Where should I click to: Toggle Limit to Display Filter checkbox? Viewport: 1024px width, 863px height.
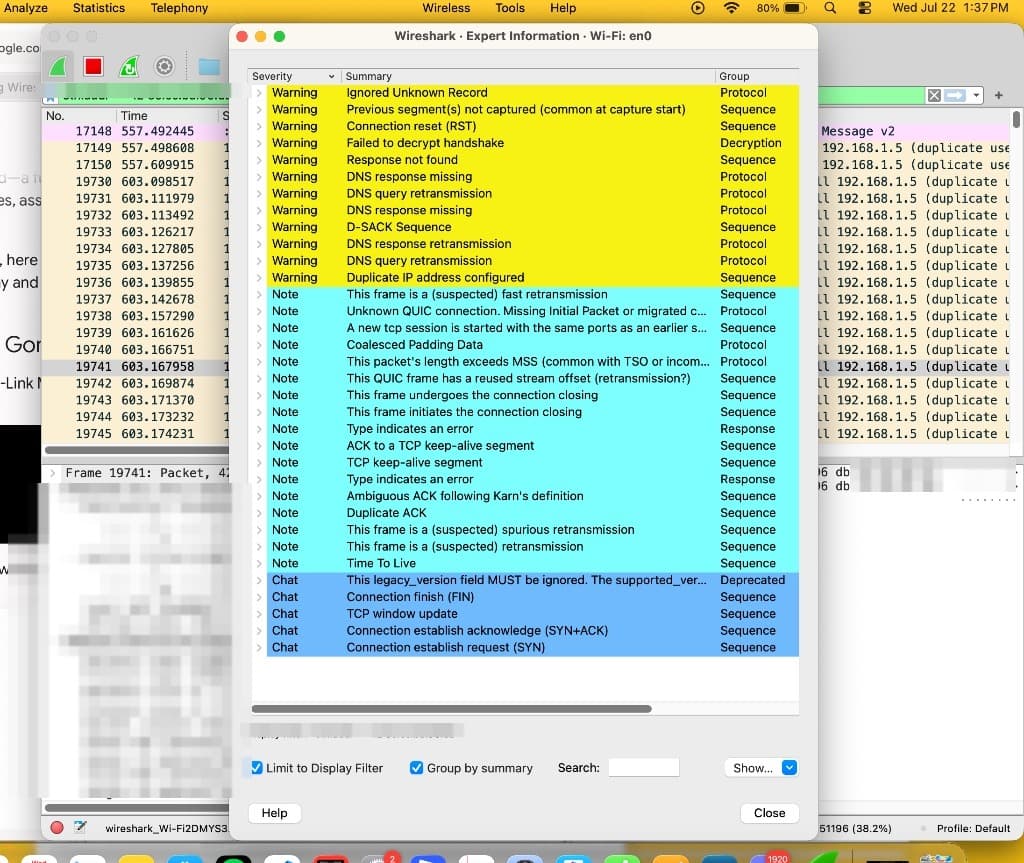(257, 768)
